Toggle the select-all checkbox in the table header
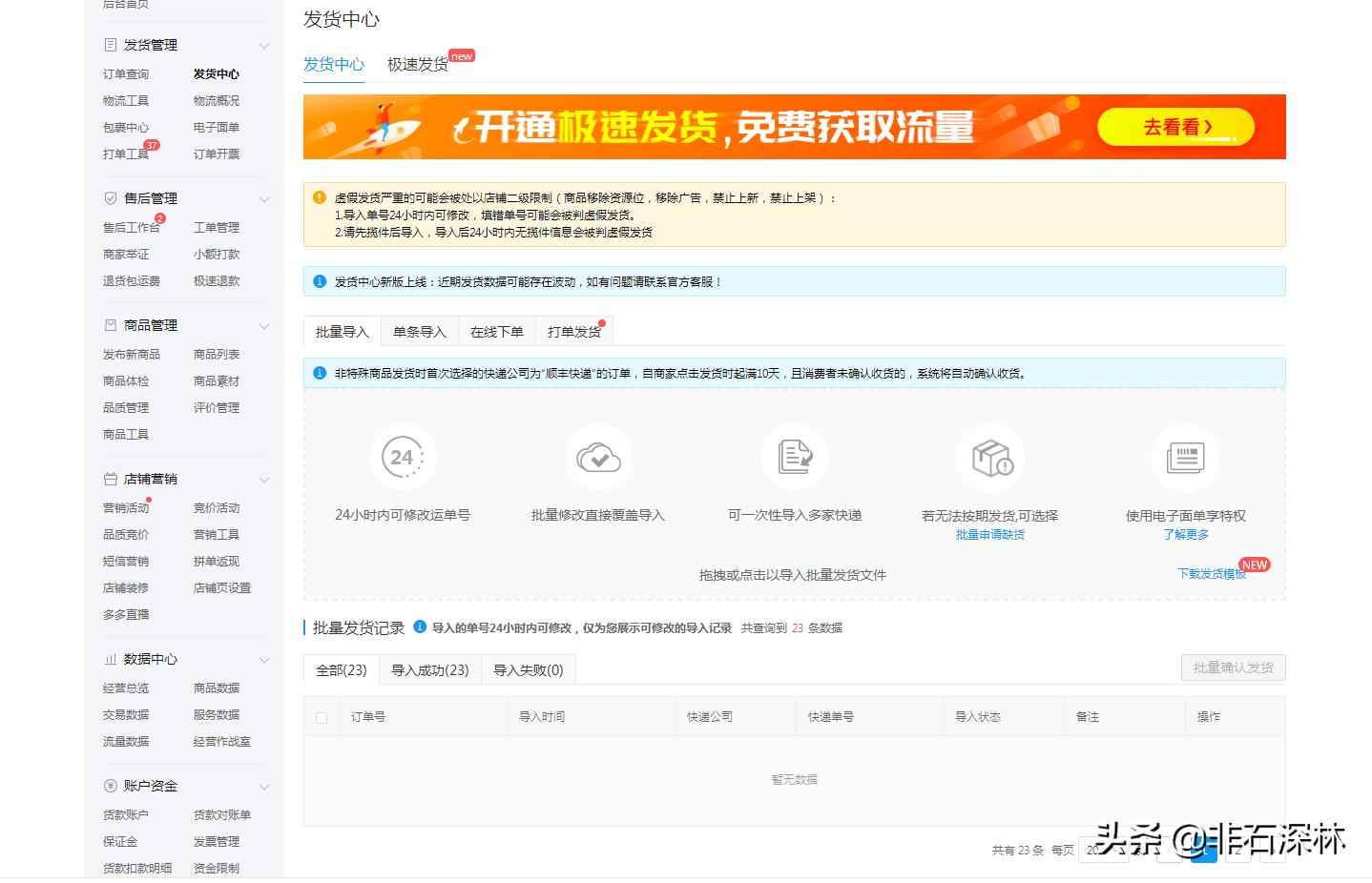 (322, 716)
